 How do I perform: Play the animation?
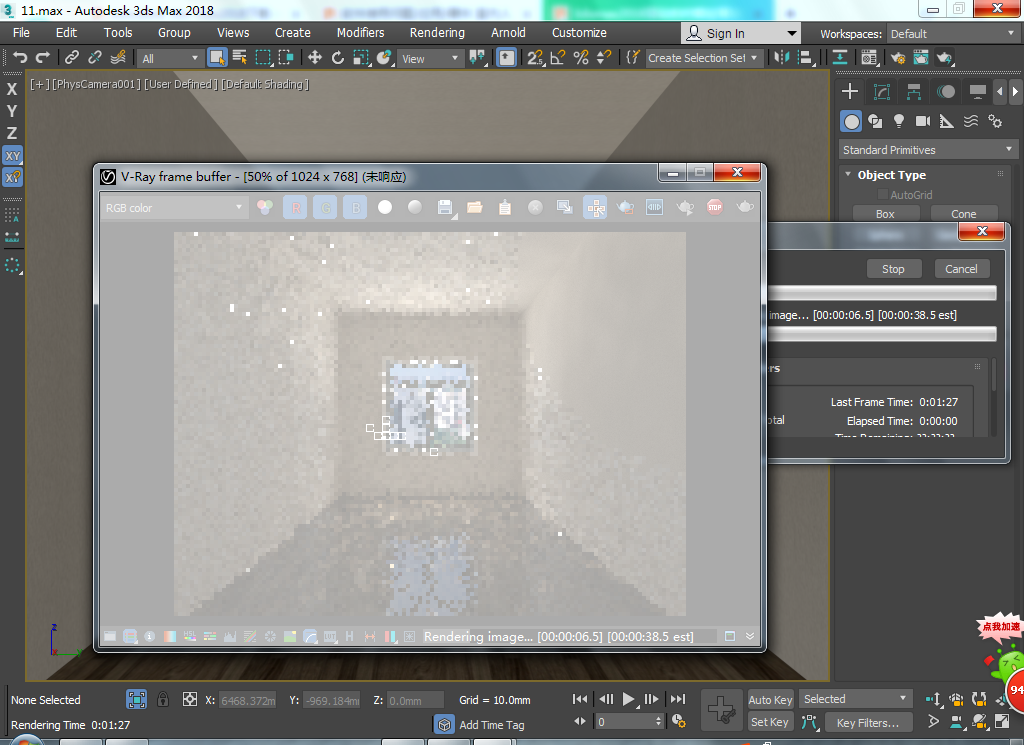pyautogui.click(x=628, y=699)
